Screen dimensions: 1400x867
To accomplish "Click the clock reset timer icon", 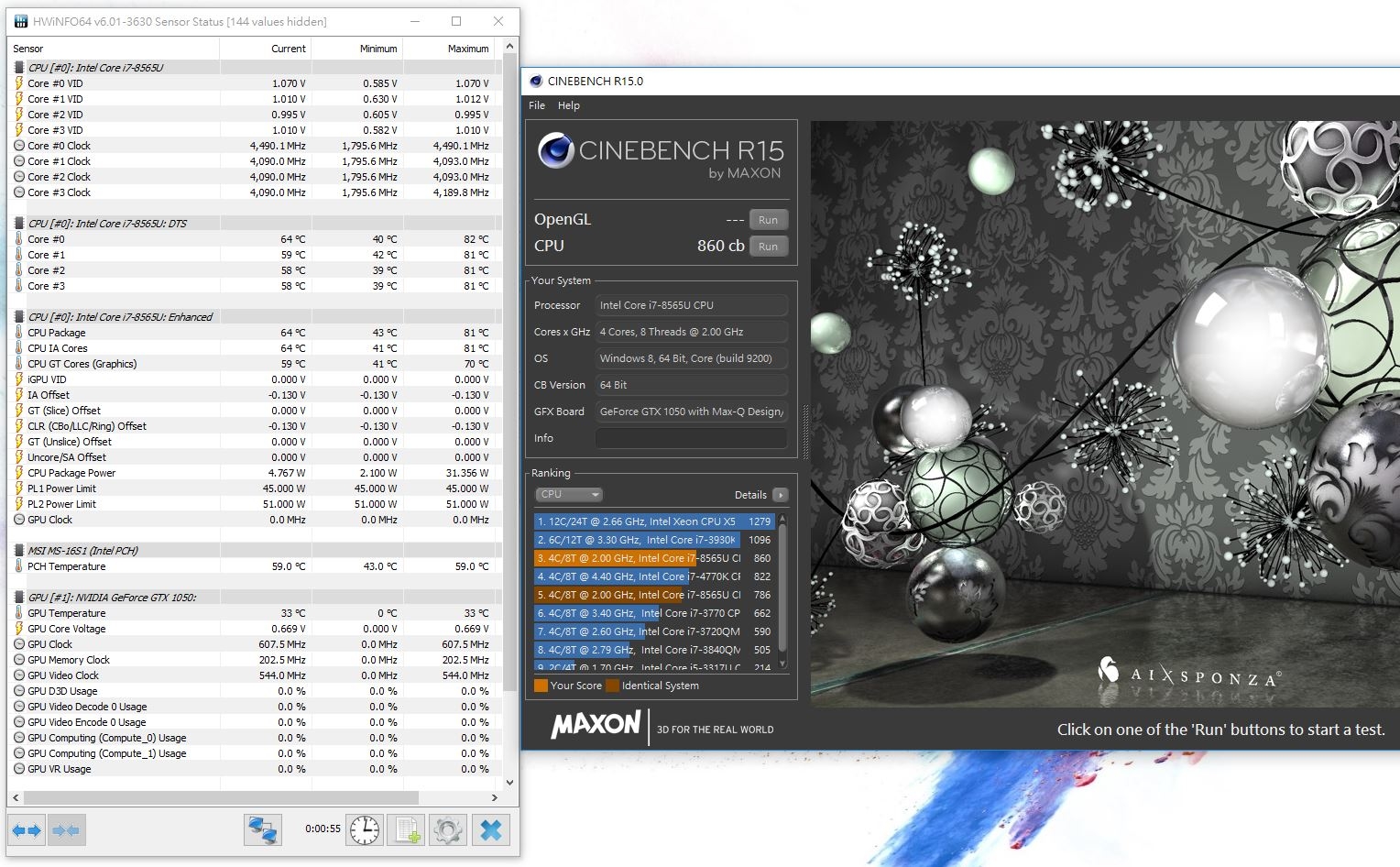I will pyautogui.click(x=365, y=830).
